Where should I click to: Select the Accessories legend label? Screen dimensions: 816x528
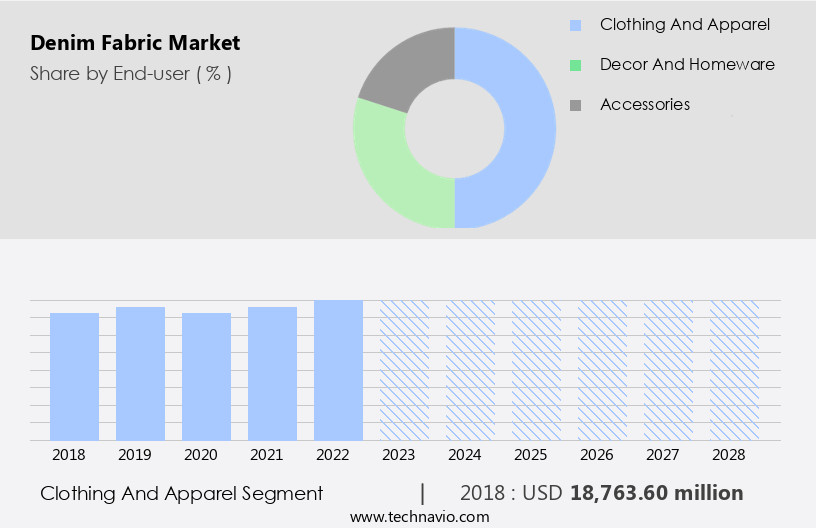(644, 104)
